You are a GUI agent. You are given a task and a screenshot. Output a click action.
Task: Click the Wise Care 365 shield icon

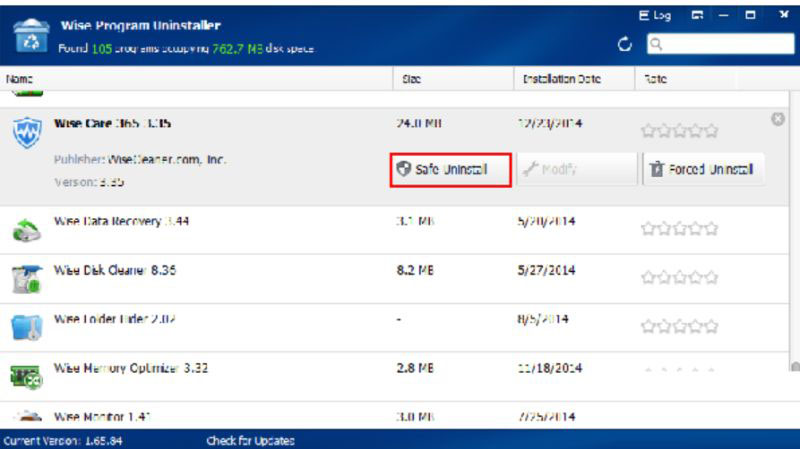pyautogui.click(x=27, y=132)
